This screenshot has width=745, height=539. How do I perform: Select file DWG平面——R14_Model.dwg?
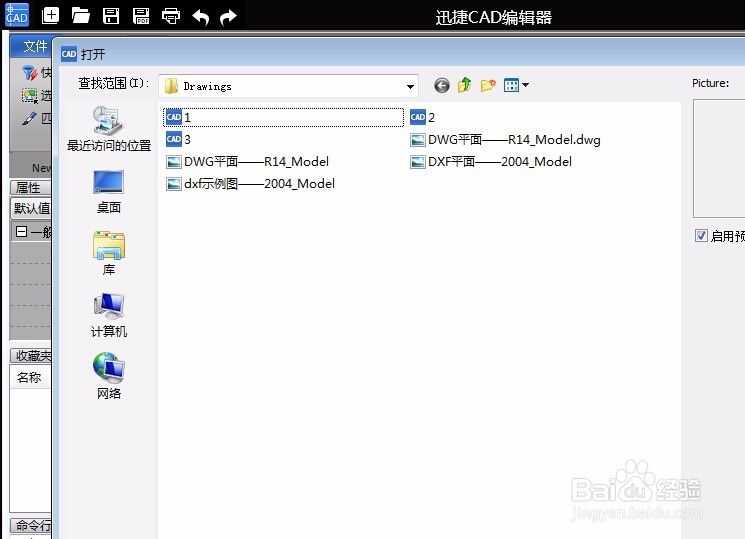(x=505, y=140)
